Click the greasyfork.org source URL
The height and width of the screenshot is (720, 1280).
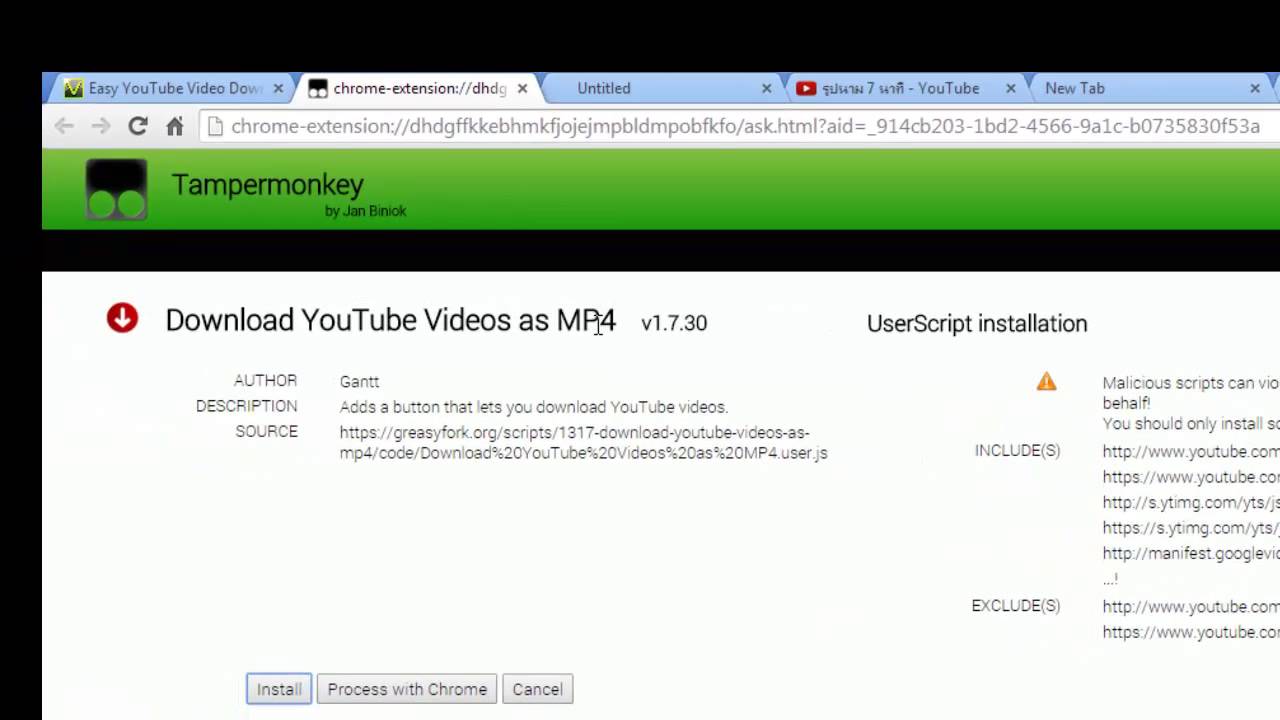[x=583, y=442]
